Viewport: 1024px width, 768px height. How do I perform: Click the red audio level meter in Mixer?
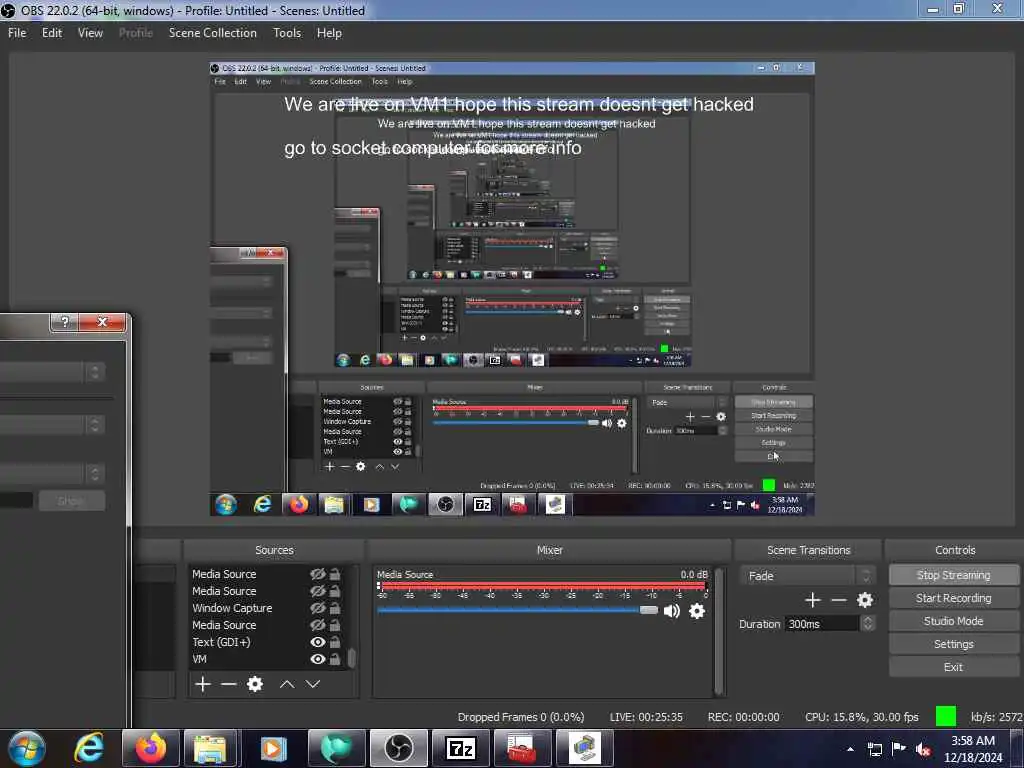(542, 586)
